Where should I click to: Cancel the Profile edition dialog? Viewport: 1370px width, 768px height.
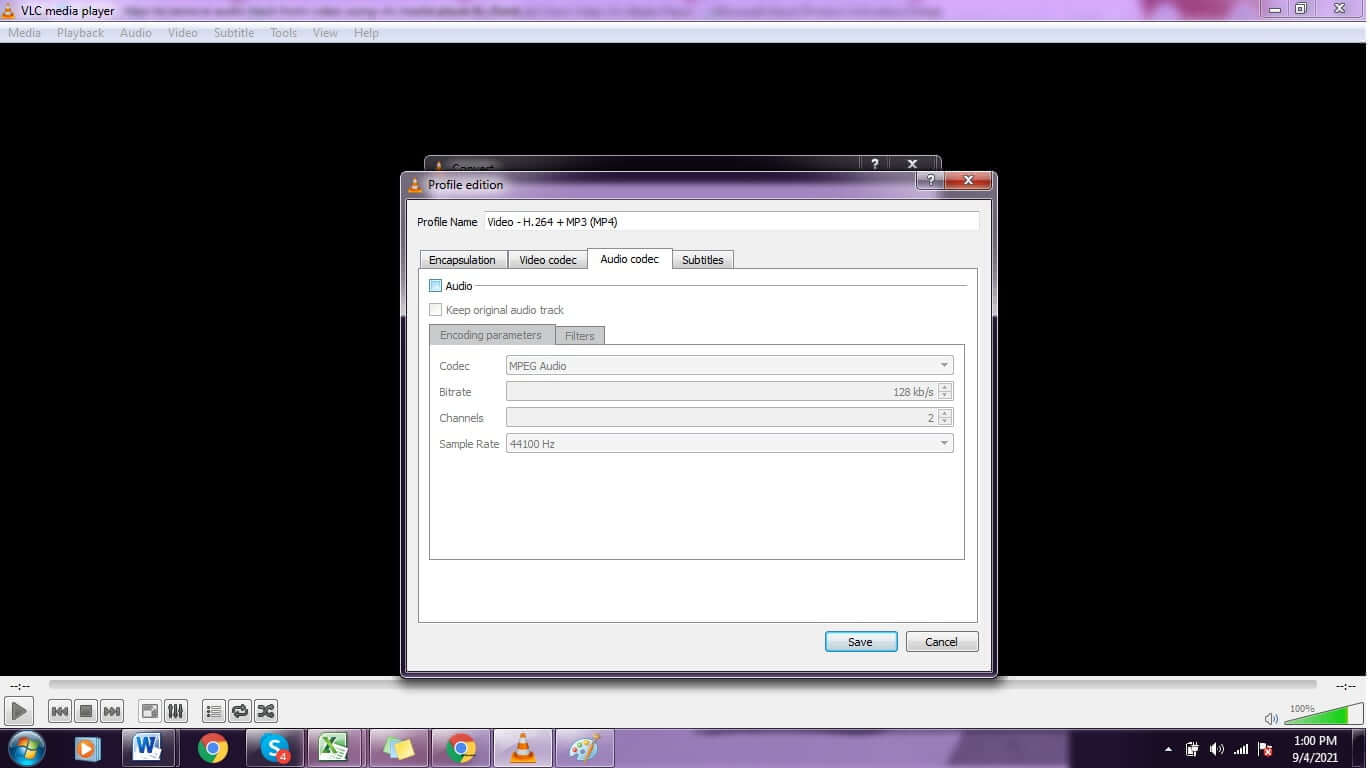click(942, 642)
